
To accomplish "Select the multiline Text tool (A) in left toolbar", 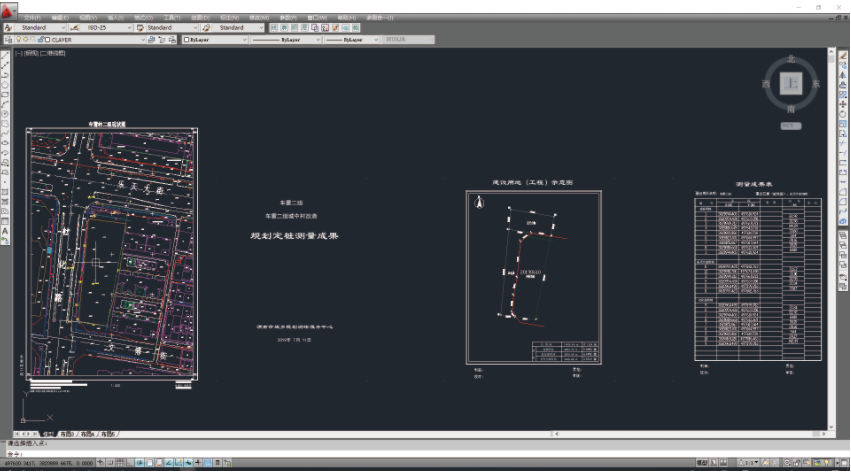I will (5, 231).
